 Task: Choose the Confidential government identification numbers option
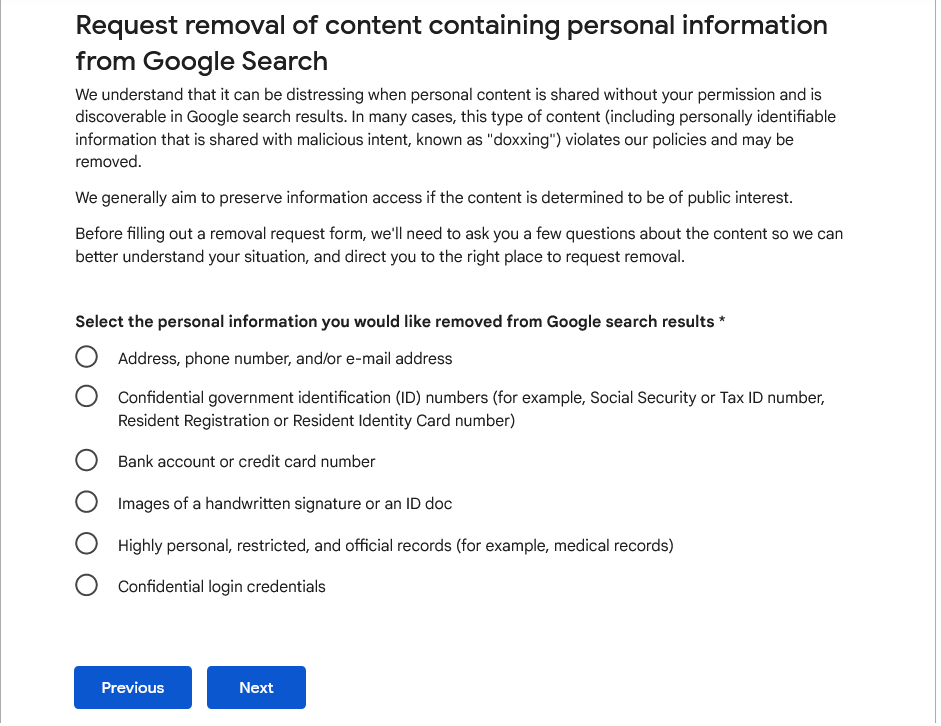click(x=86, y=396)
